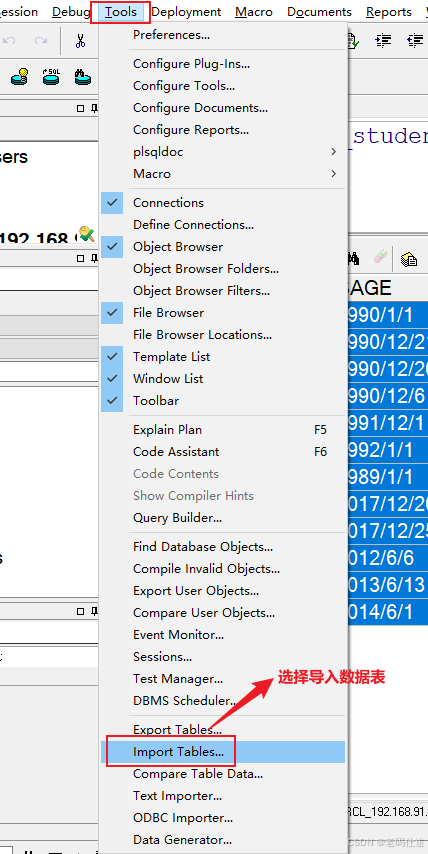428x854 pixels.
Task: Click the binoculars database icon beside Rollback
Action: point(83,76)
